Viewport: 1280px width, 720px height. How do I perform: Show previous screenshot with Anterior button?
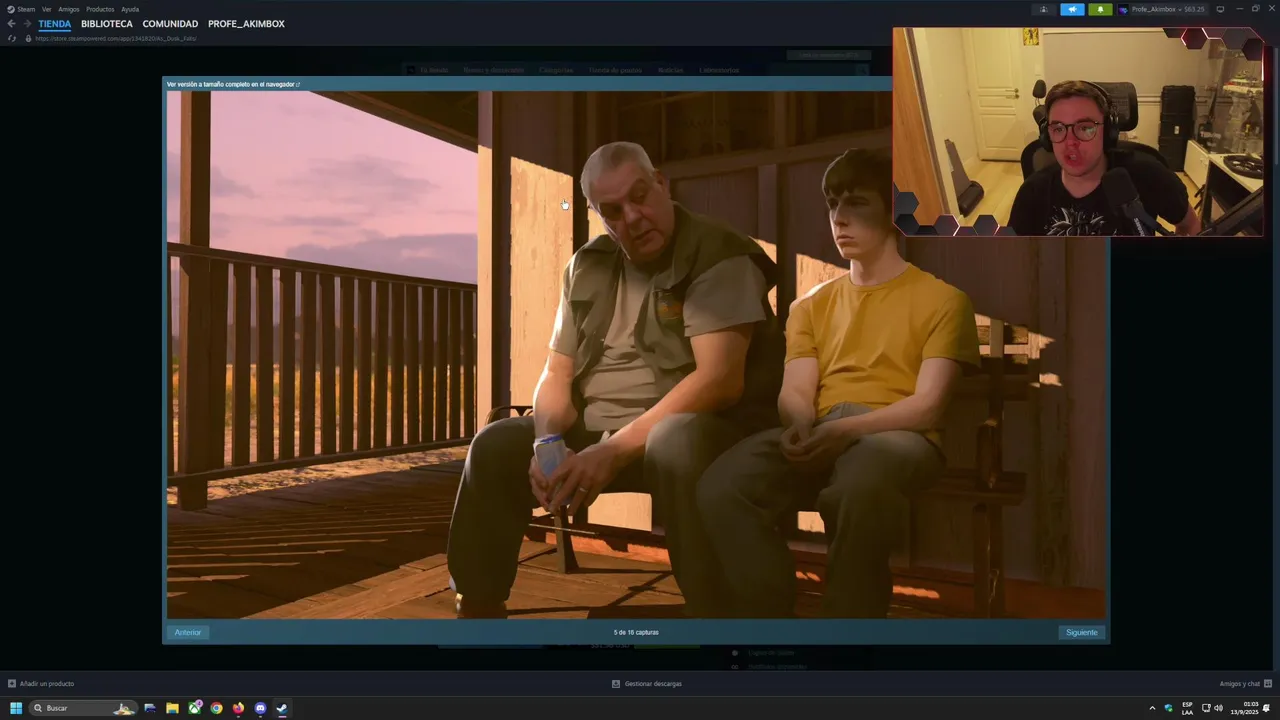188,632
